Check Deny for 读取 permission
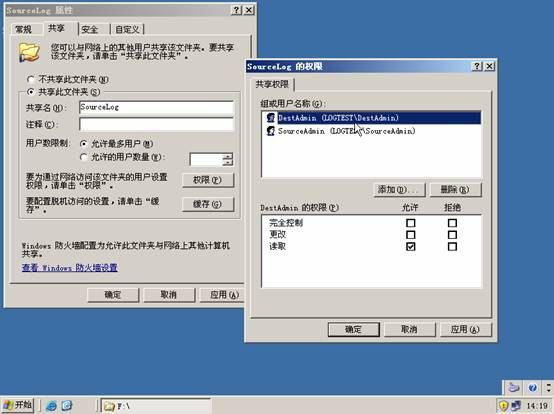This screenshot has height=414, width=554. (x=452, y=246)
